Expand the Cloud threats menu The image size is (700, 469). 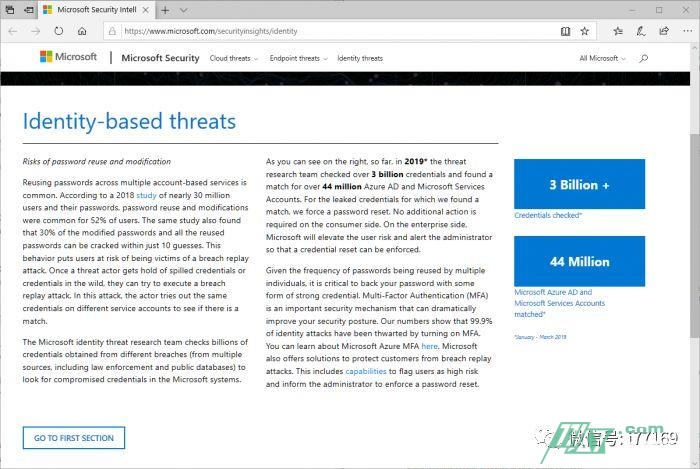[x=233, y=58]
